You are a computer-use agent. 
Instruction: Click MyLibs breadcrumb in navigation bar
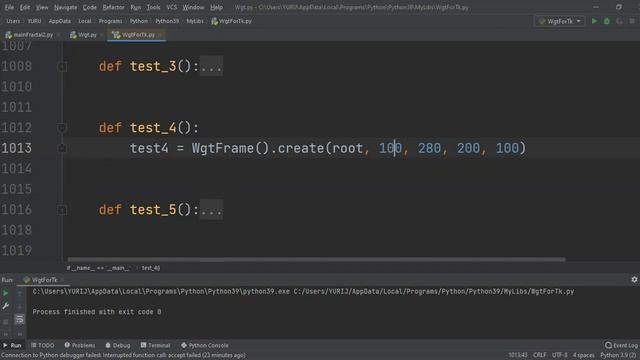click(195, 21)
